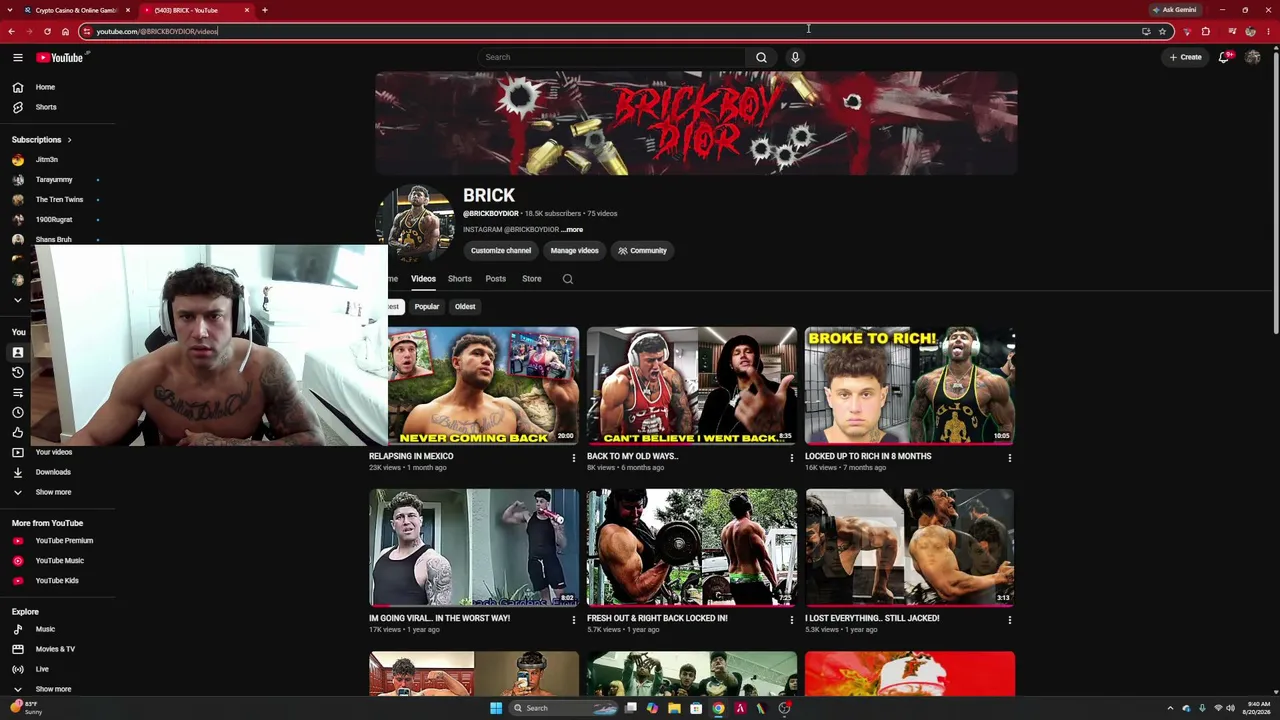Sort videos by Oldest
This screenshot has height=720, width=1280.
click(465, 307)
